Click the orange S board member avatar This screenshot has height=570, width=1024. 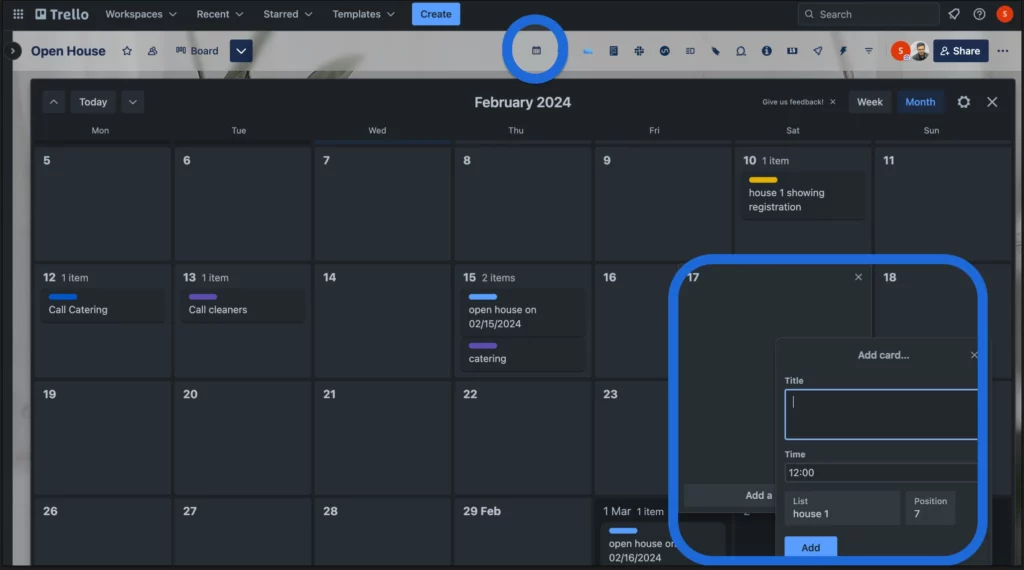(x=901, y=51)
